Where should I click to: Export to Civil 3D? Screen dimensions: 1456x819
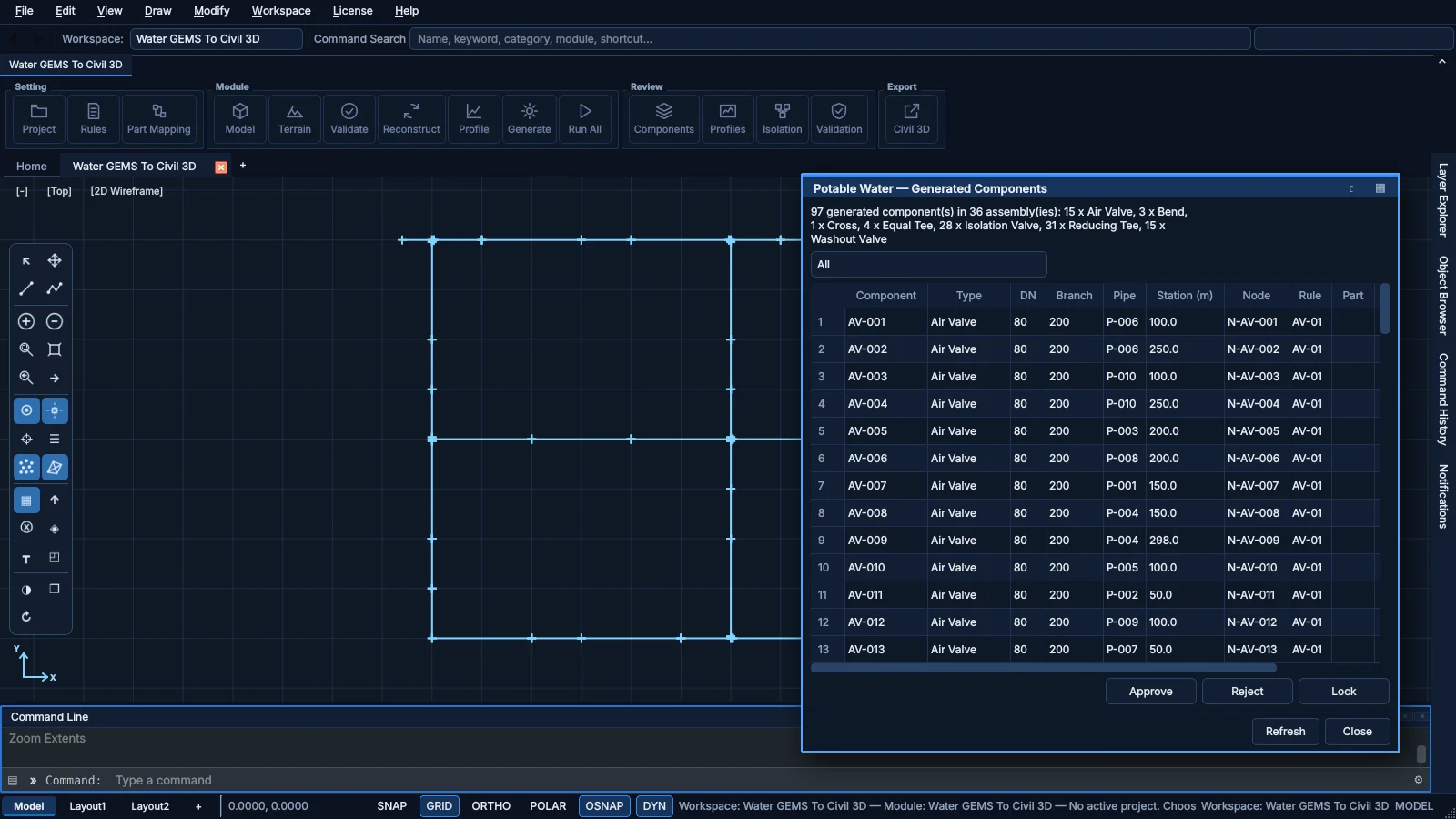pos(912,119)
